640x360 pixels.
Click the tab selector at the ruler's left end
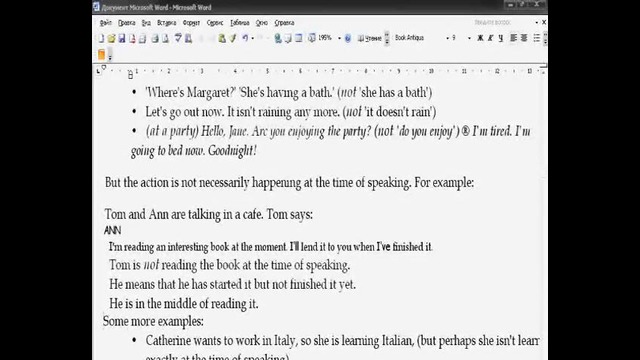pyautogui.click(x=98, y=71)
